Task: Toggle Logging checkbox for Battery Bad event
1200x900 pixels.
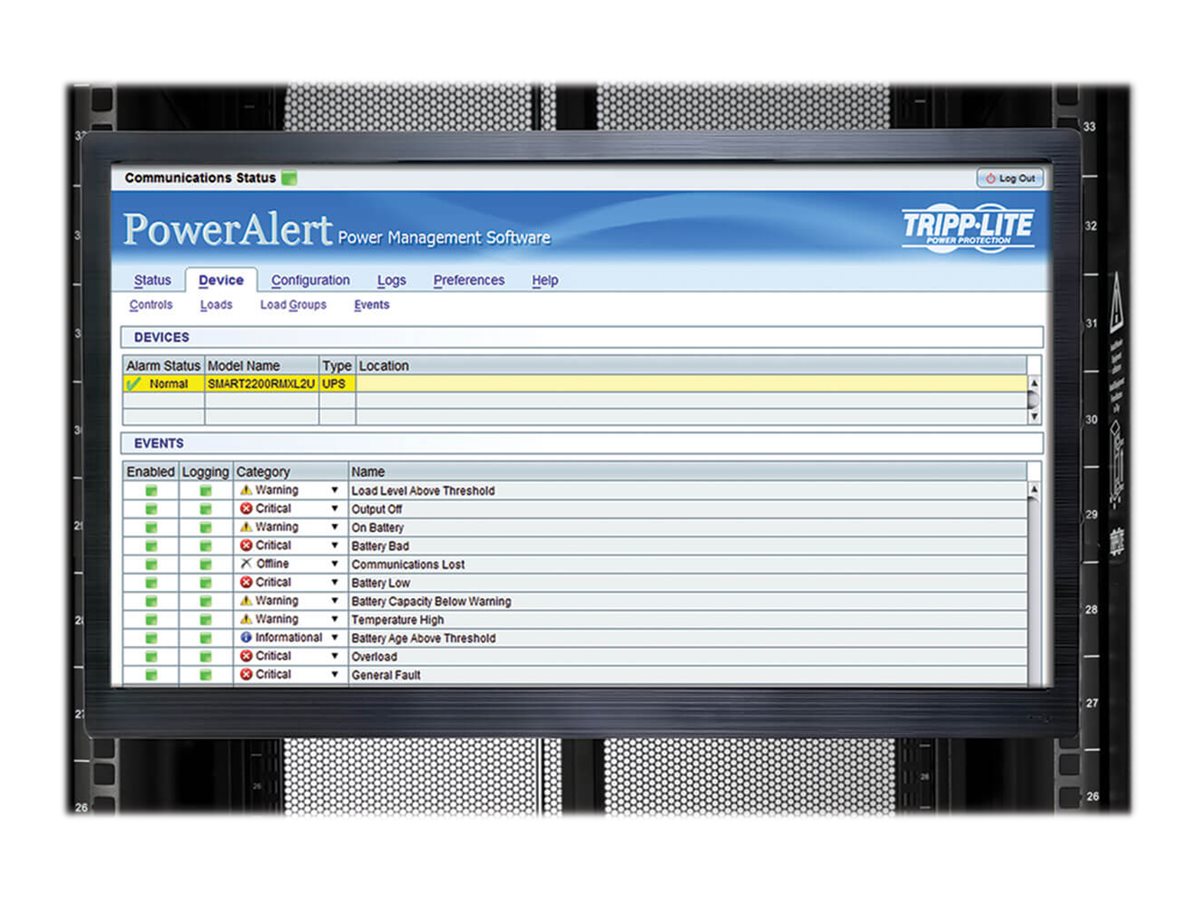Action: click(x=205, y=546)
